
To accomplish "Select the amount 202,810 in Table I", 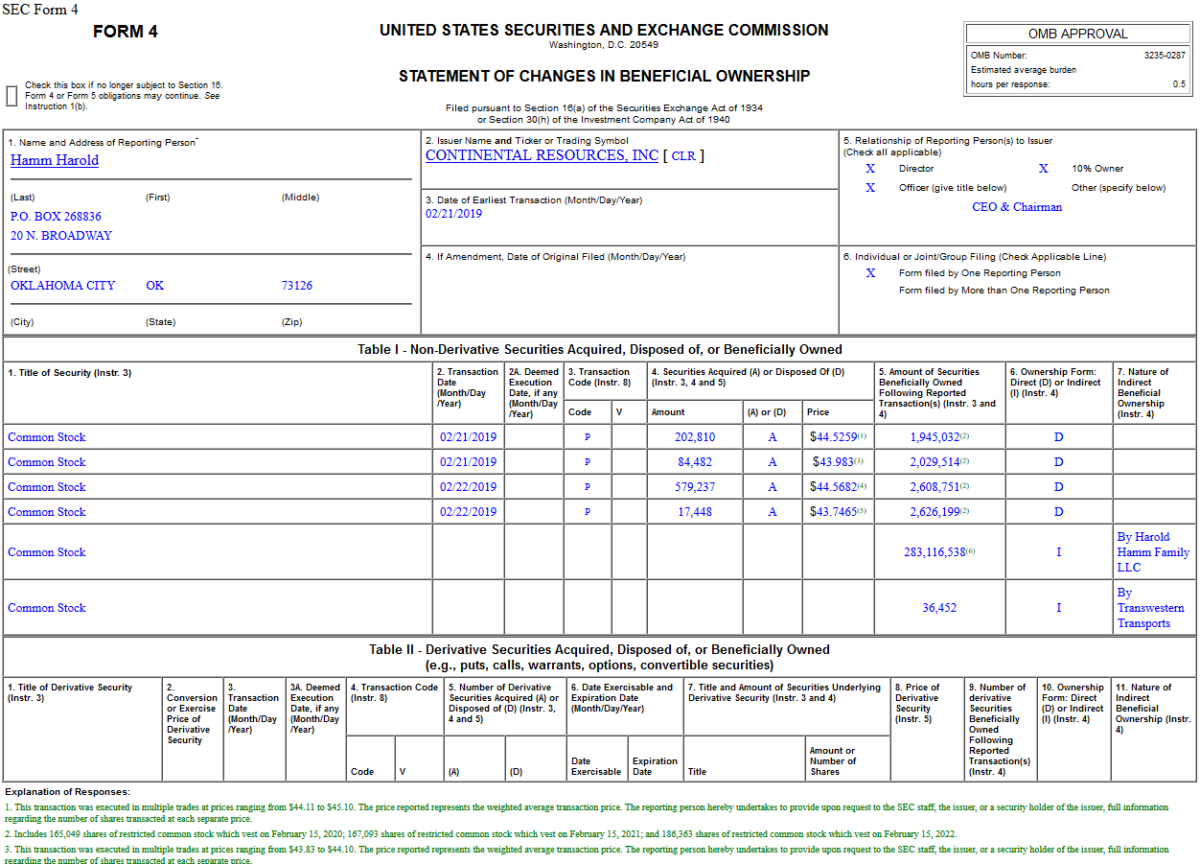I will coord(695,437).
